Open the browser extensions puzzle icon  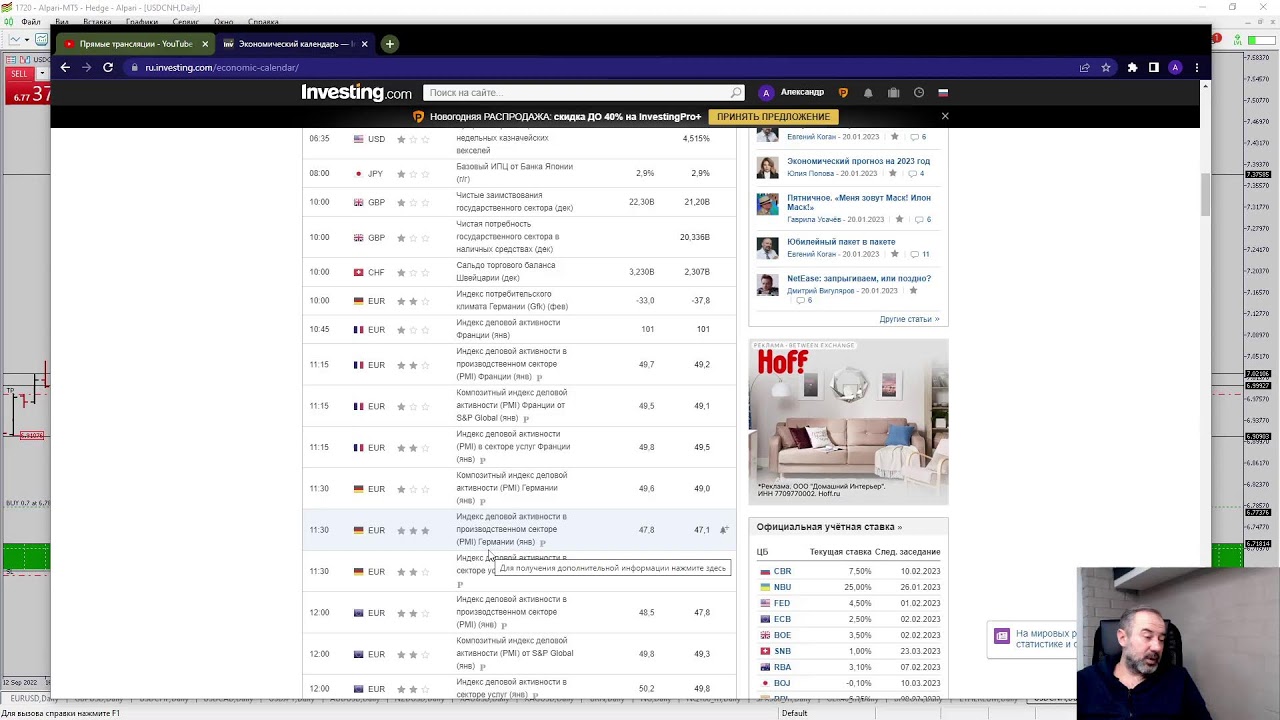(1132, 67)
